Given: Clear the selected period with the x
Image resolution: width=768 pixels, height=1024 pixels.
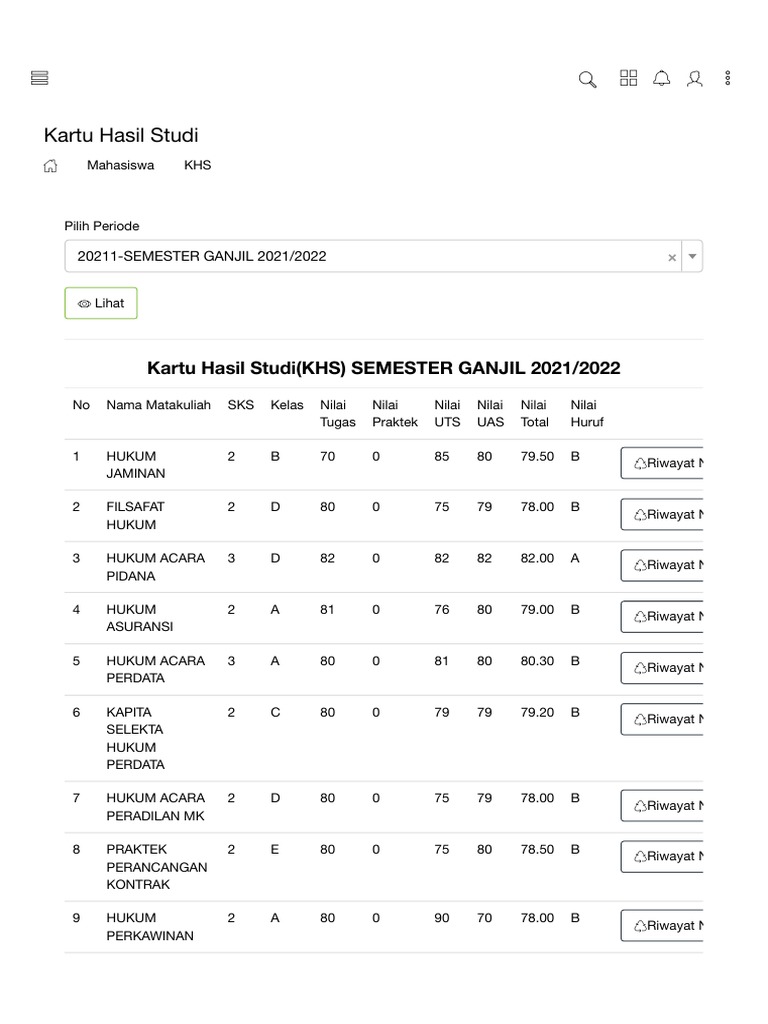Looking at the screenshot, I should tap(672, 257).
